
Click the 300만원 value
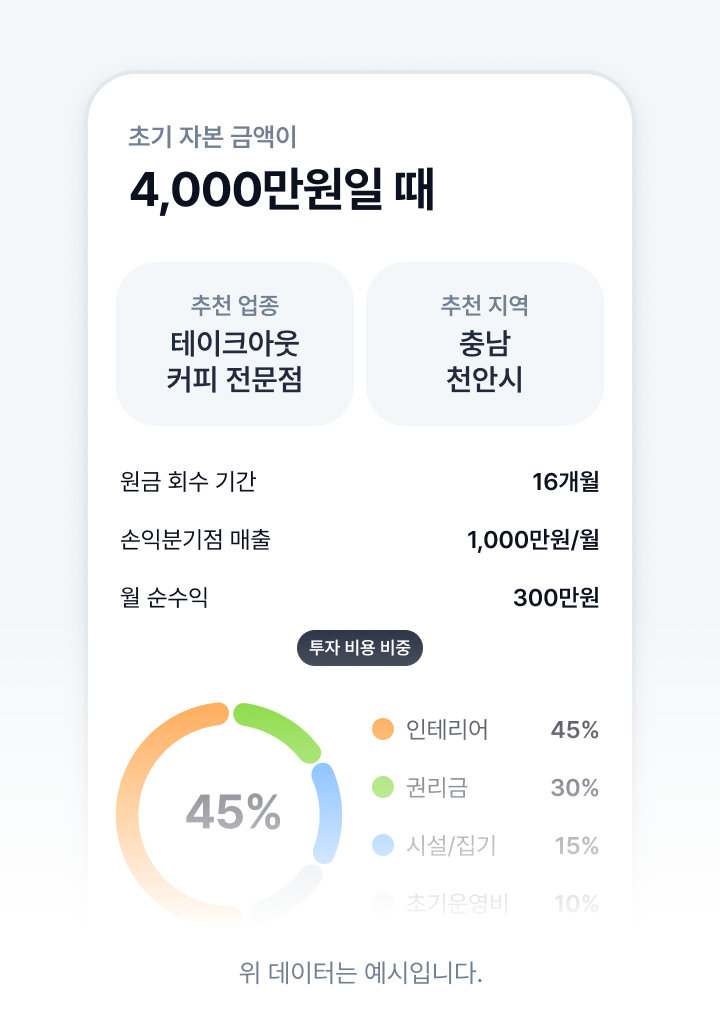coord(555,598)
